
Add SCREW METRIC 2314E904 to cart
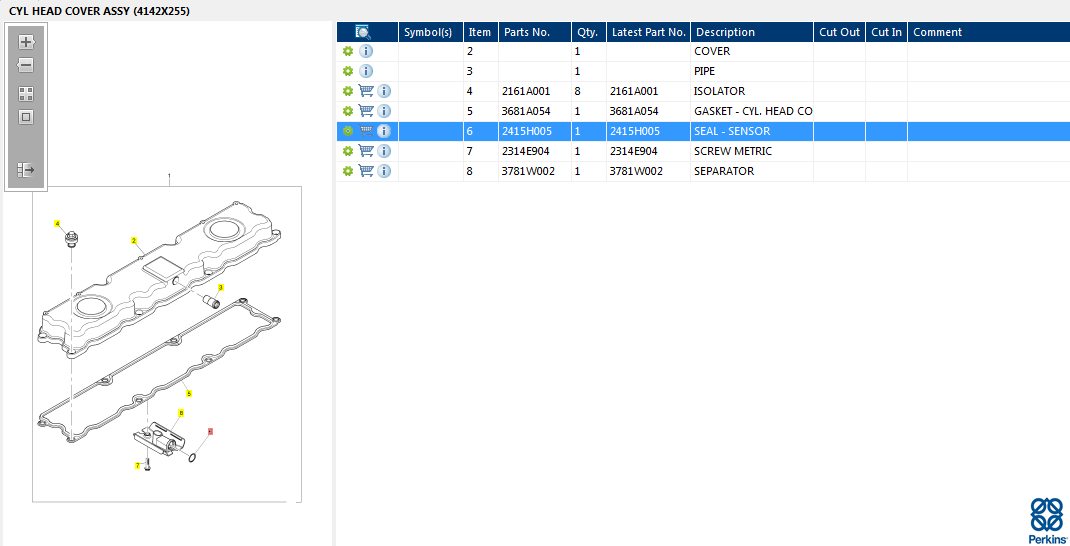(366, 151)
